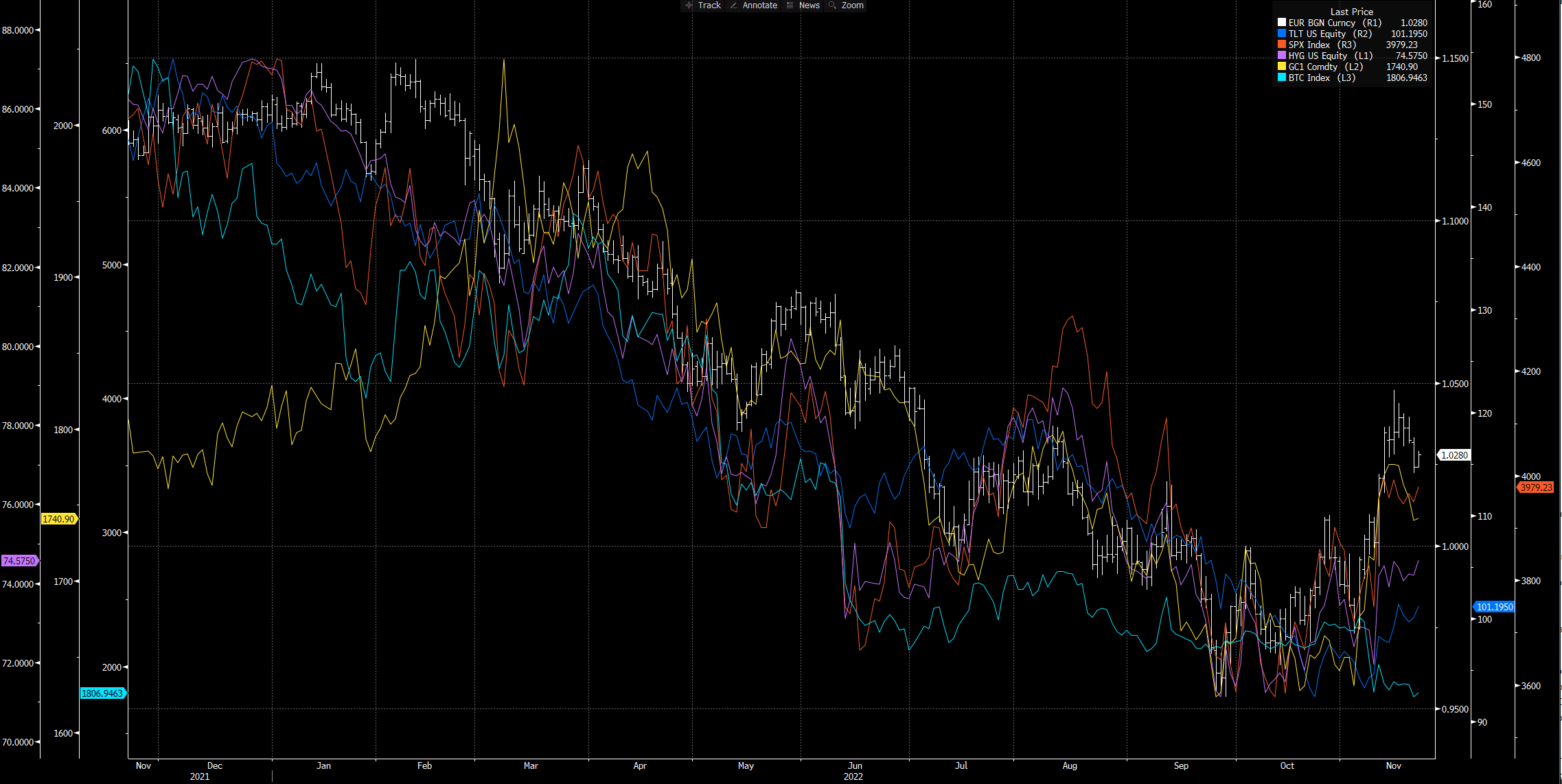Click the blue 101.1950 TLT price tag
The image size is (1562, 784).
[1494, 607]
